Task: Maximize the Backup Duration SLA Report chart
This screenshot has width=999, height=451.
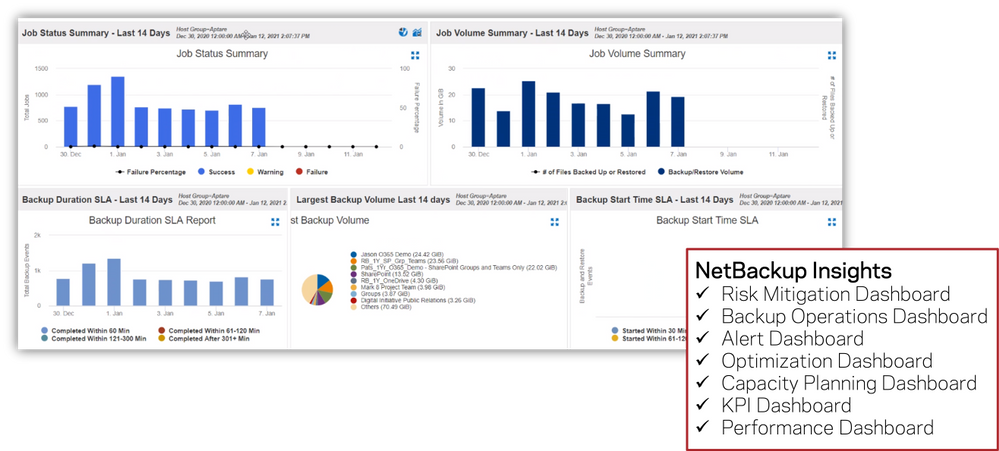Action: 275,222
